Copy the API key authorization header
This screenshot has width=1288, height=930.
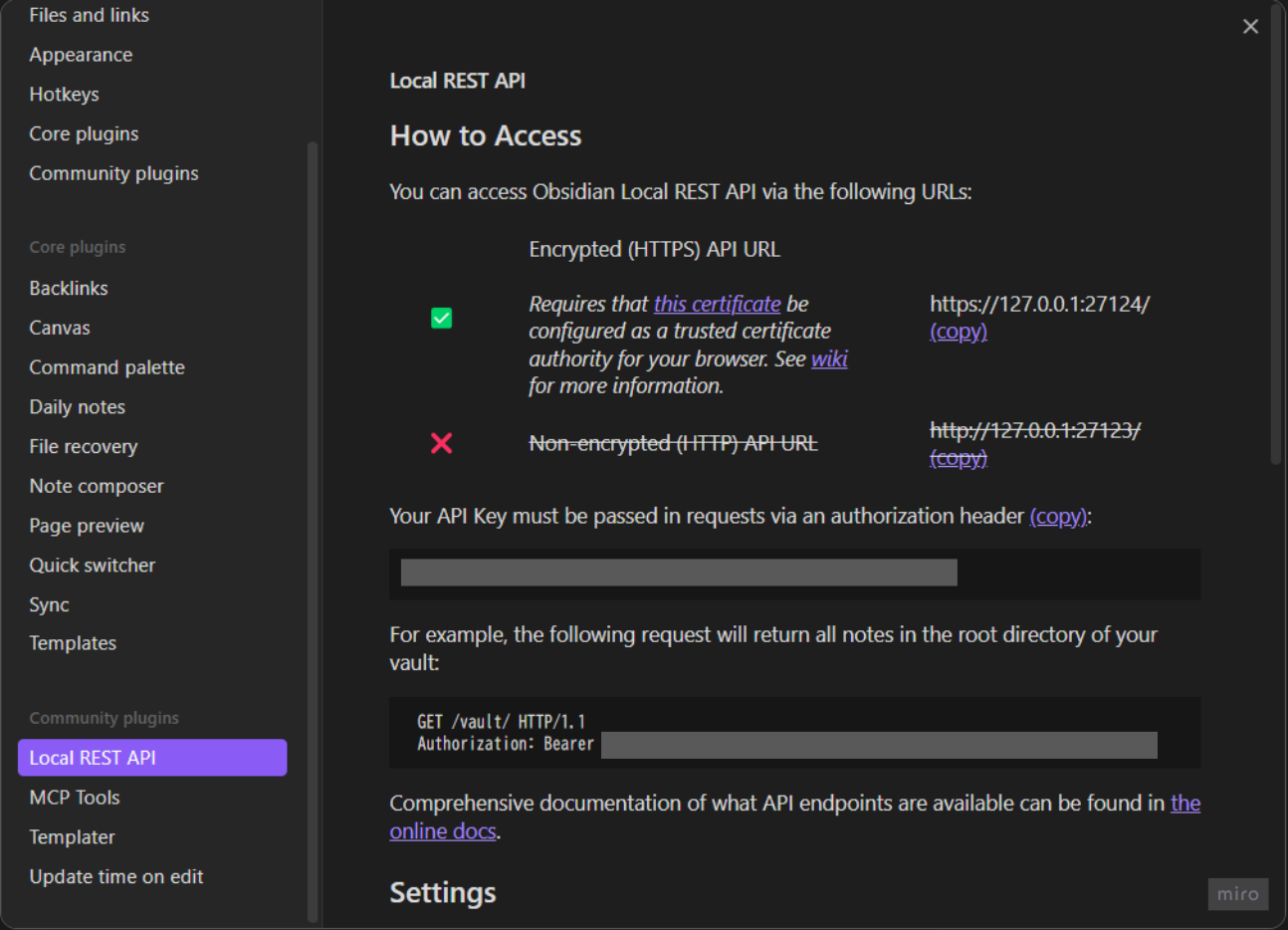(1058, 516)
